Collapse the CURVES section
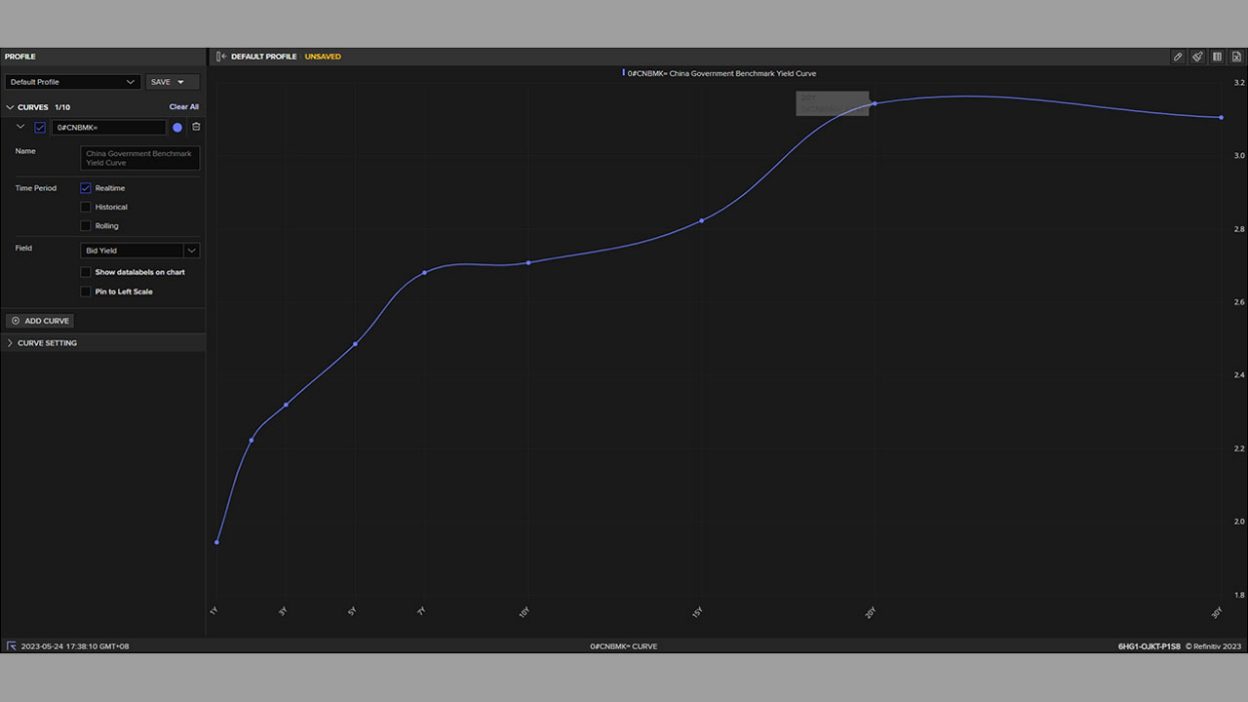This screenshot has width=1248, height=702. pos(10,106)
